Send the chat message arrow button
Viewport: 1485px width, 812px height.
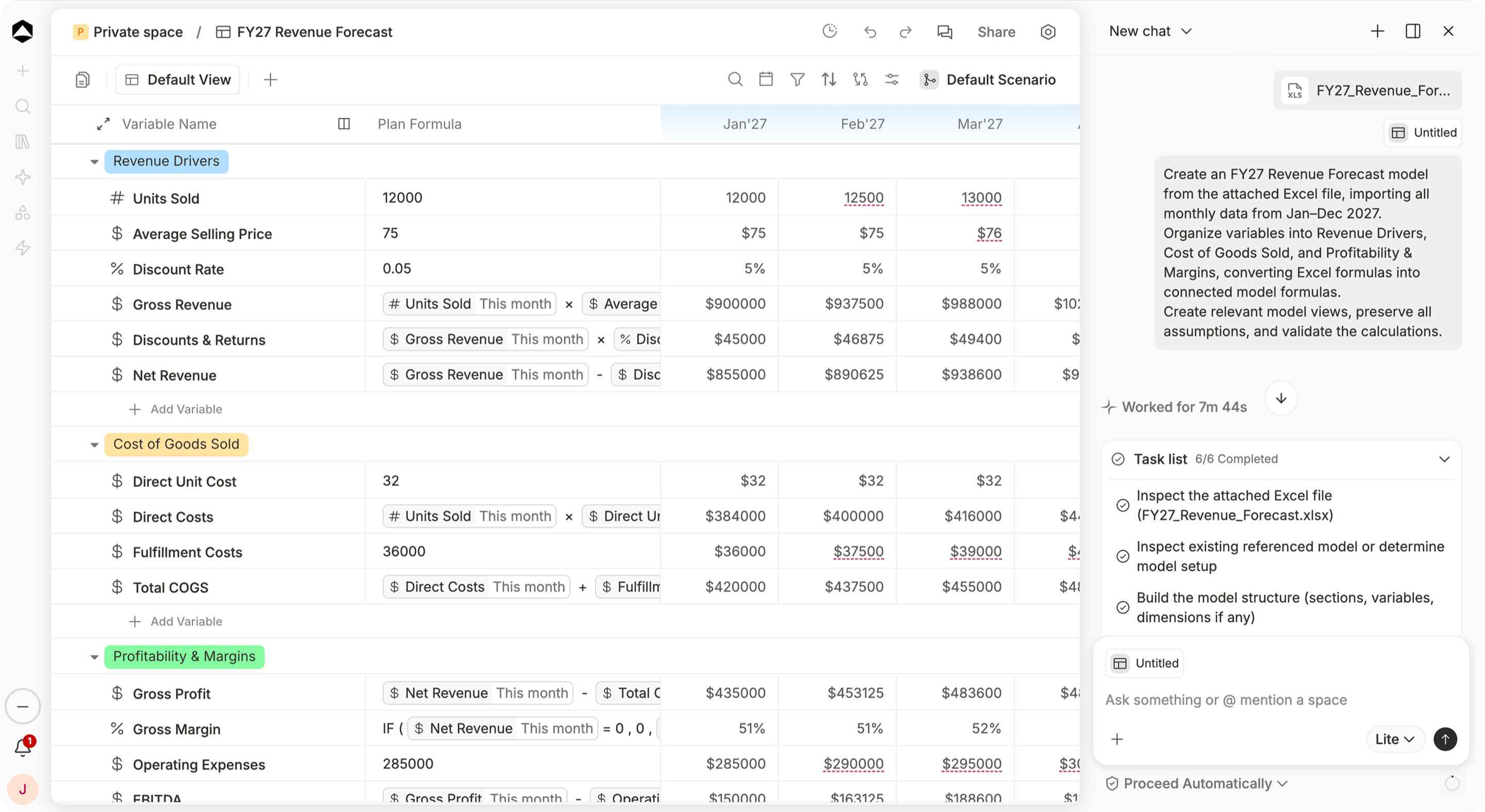click(1445, 739)
